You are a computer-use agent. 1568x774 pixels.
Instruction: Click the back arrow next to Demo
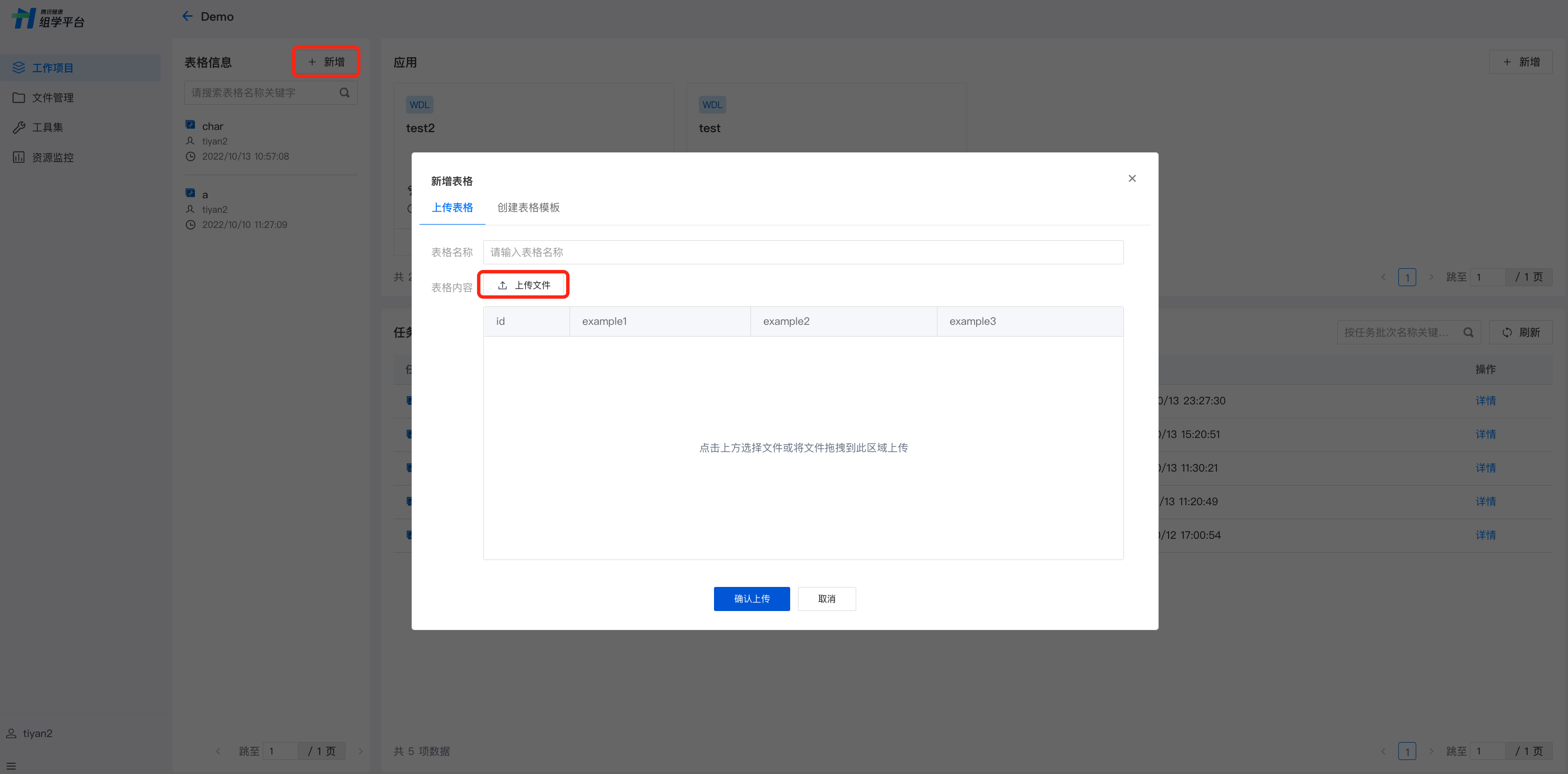pyautogui.click(x=187, y=16)
